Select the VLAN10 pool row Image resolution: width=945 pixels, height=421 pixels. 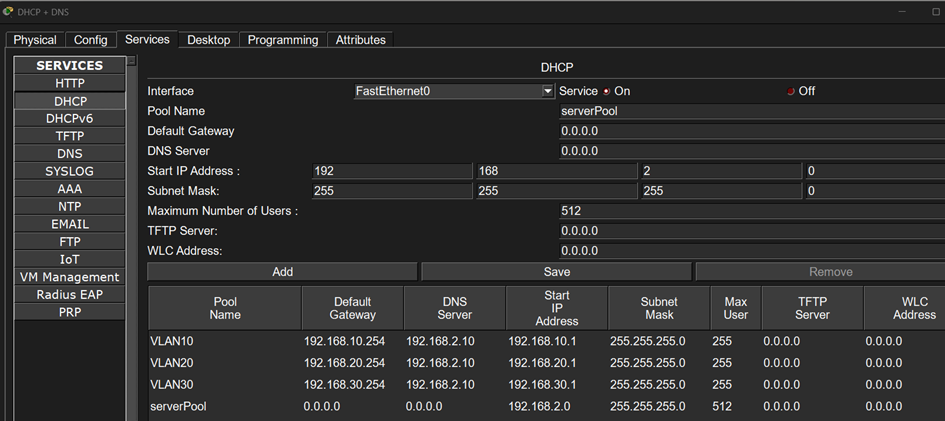click(547, 341)
